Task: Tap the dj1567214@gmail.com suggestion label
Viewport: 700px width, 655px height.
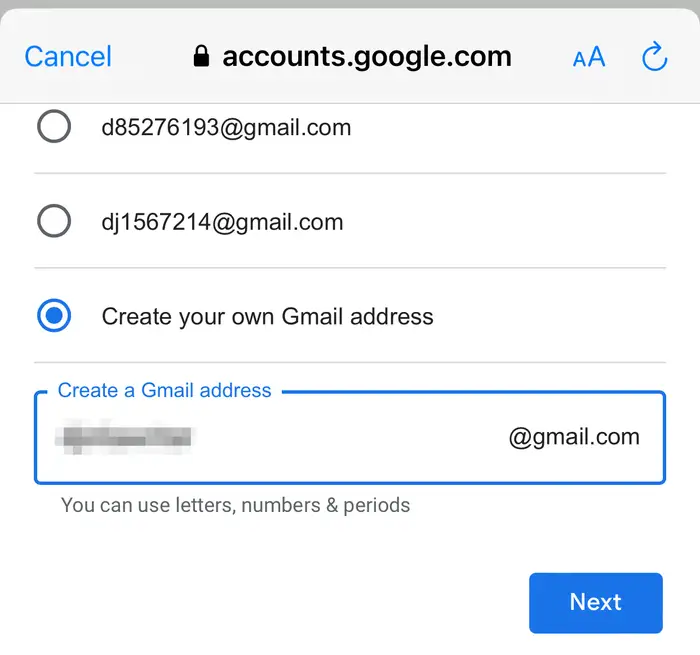Action: coord(222,222)
